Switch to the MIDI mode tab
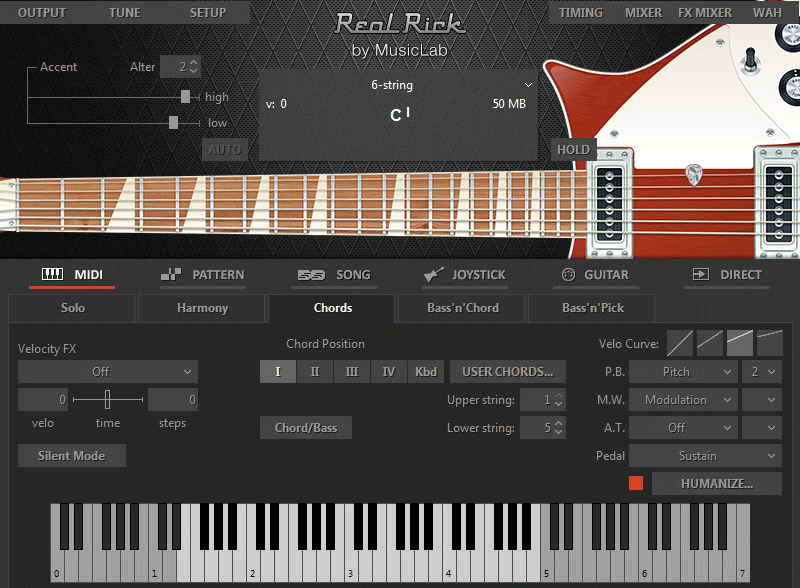This screenshot has width=800, height=588. click(72, 275)
